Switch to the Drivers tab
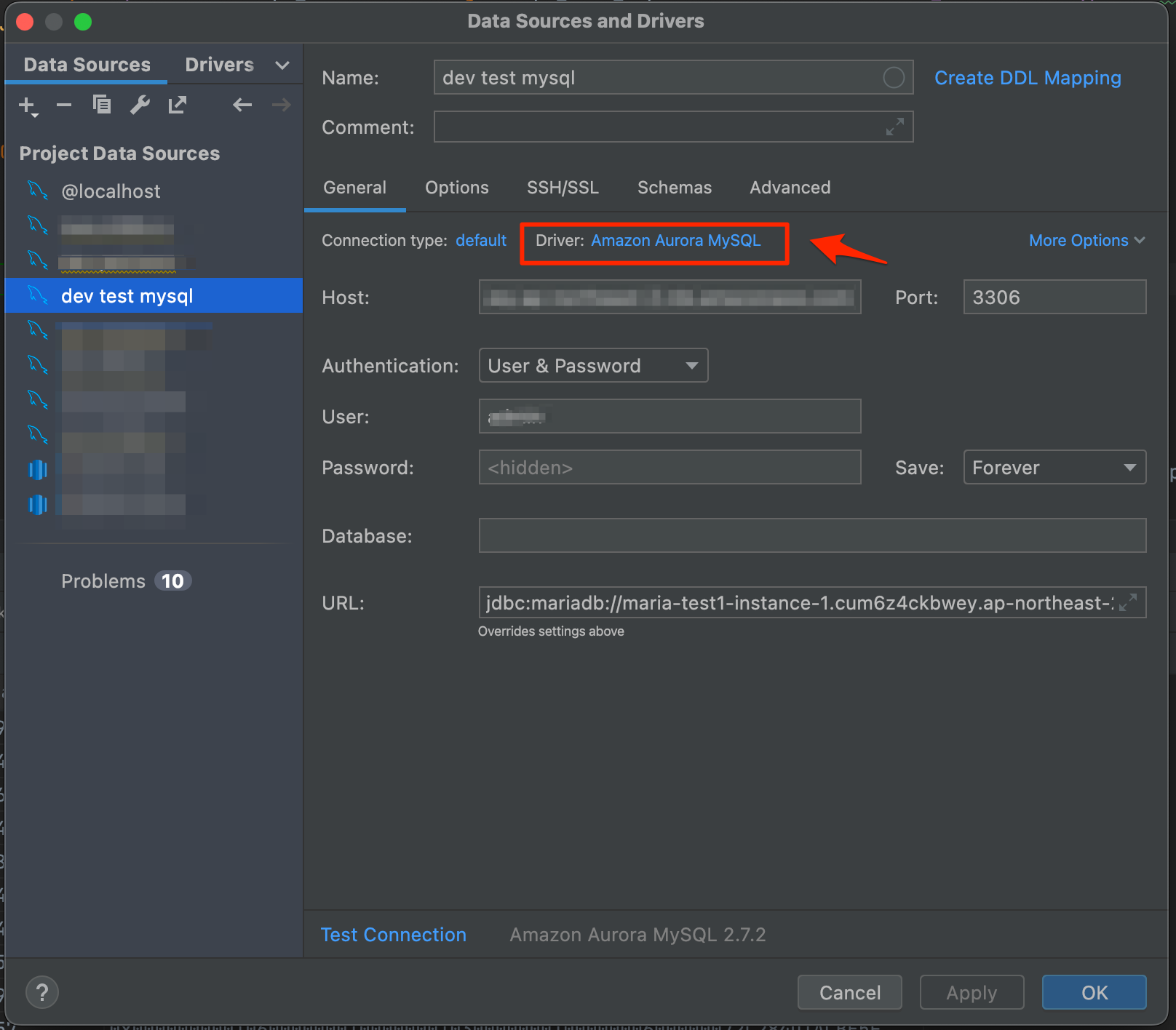This screenshot has height=1030, width=1176. point(219,65)
